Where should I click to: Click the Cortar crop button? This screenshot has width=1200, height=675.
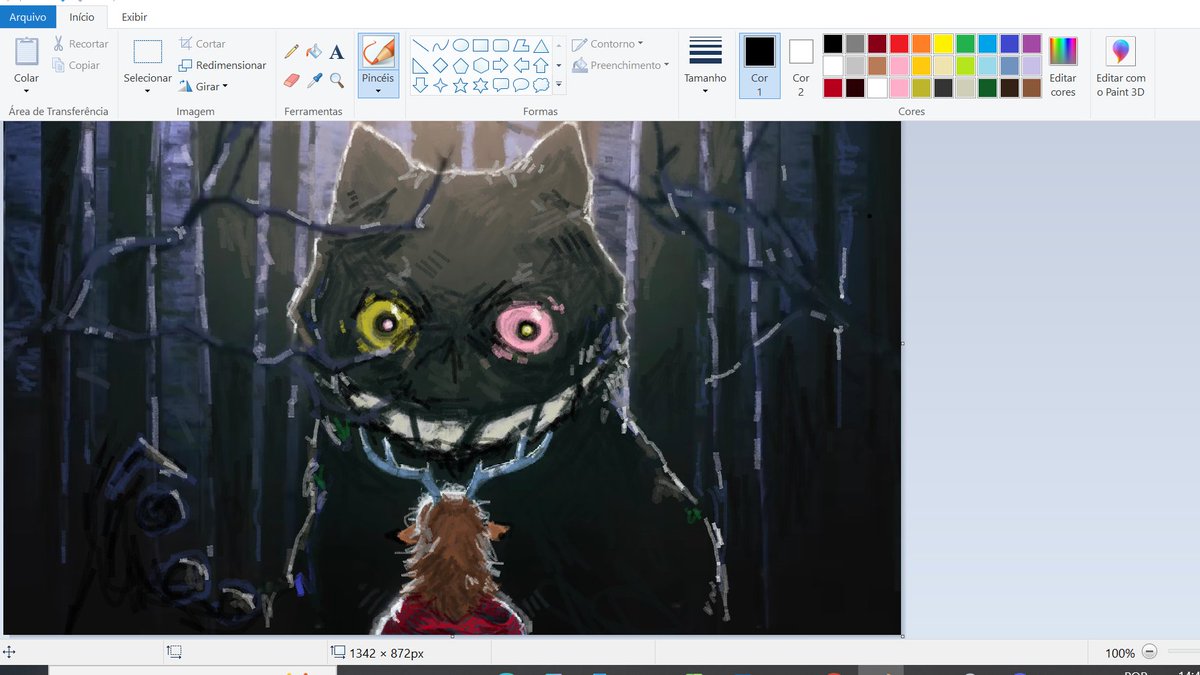coord(203,44)
